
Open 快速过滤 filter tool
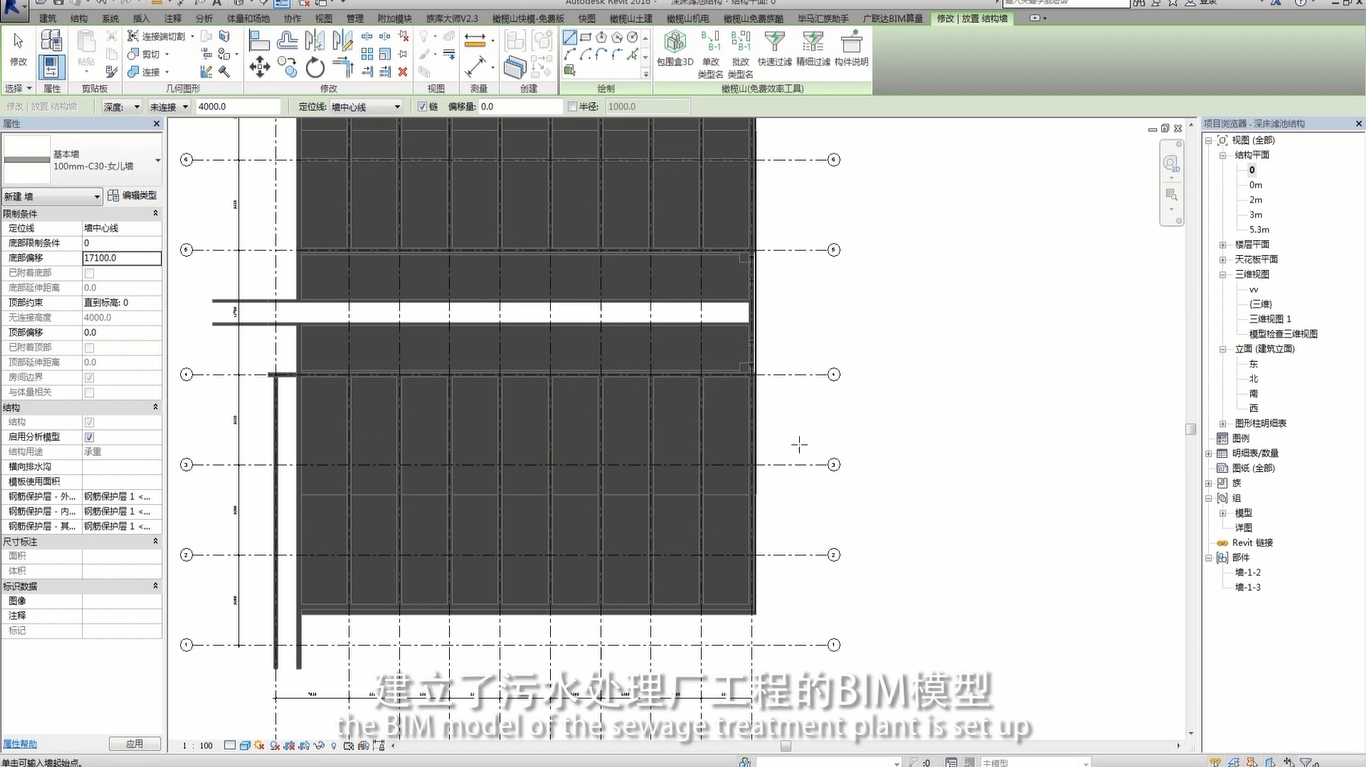coord(775,48)
